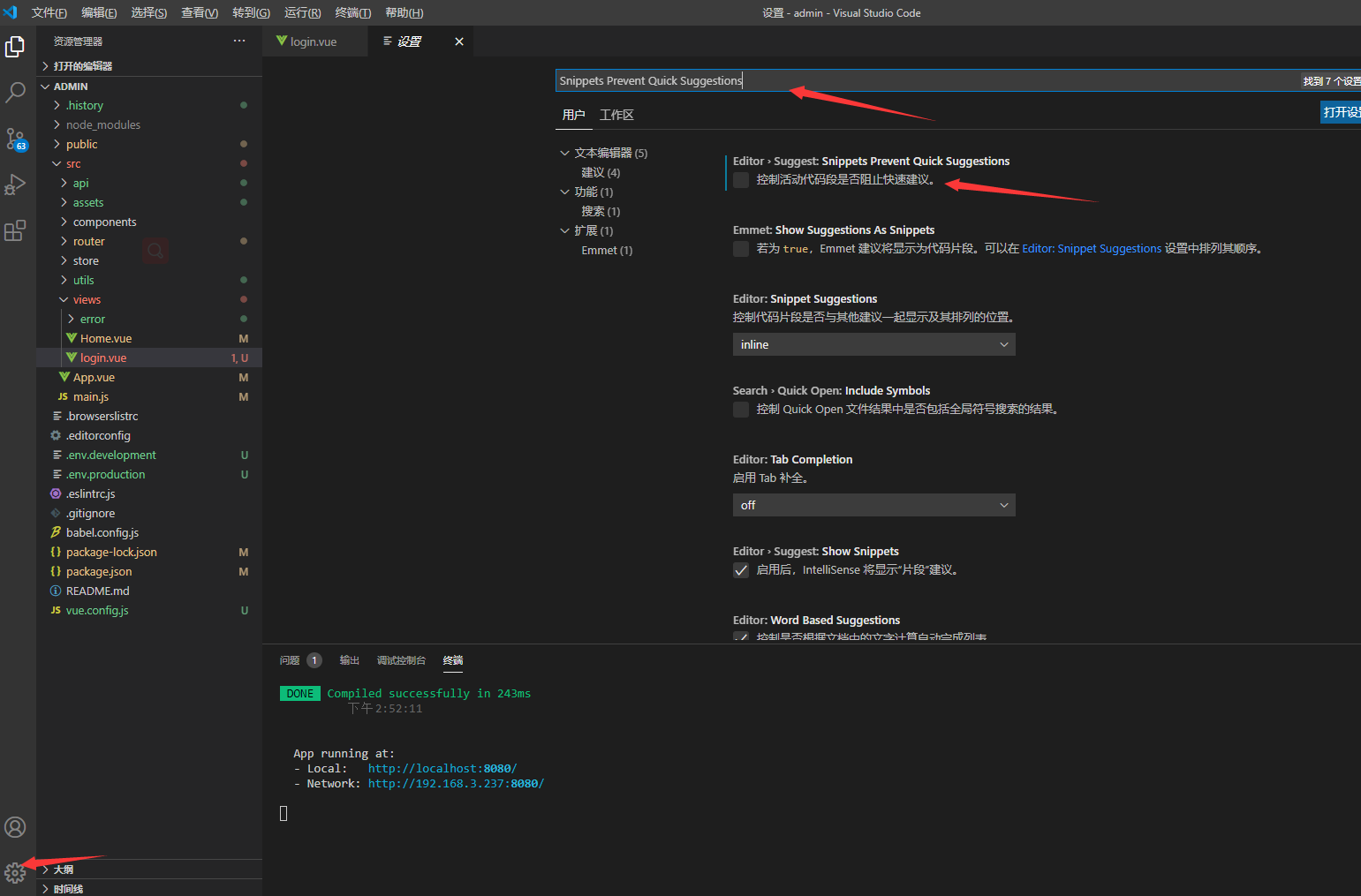
Task: Open the Extensions icon
Action: 16,231
